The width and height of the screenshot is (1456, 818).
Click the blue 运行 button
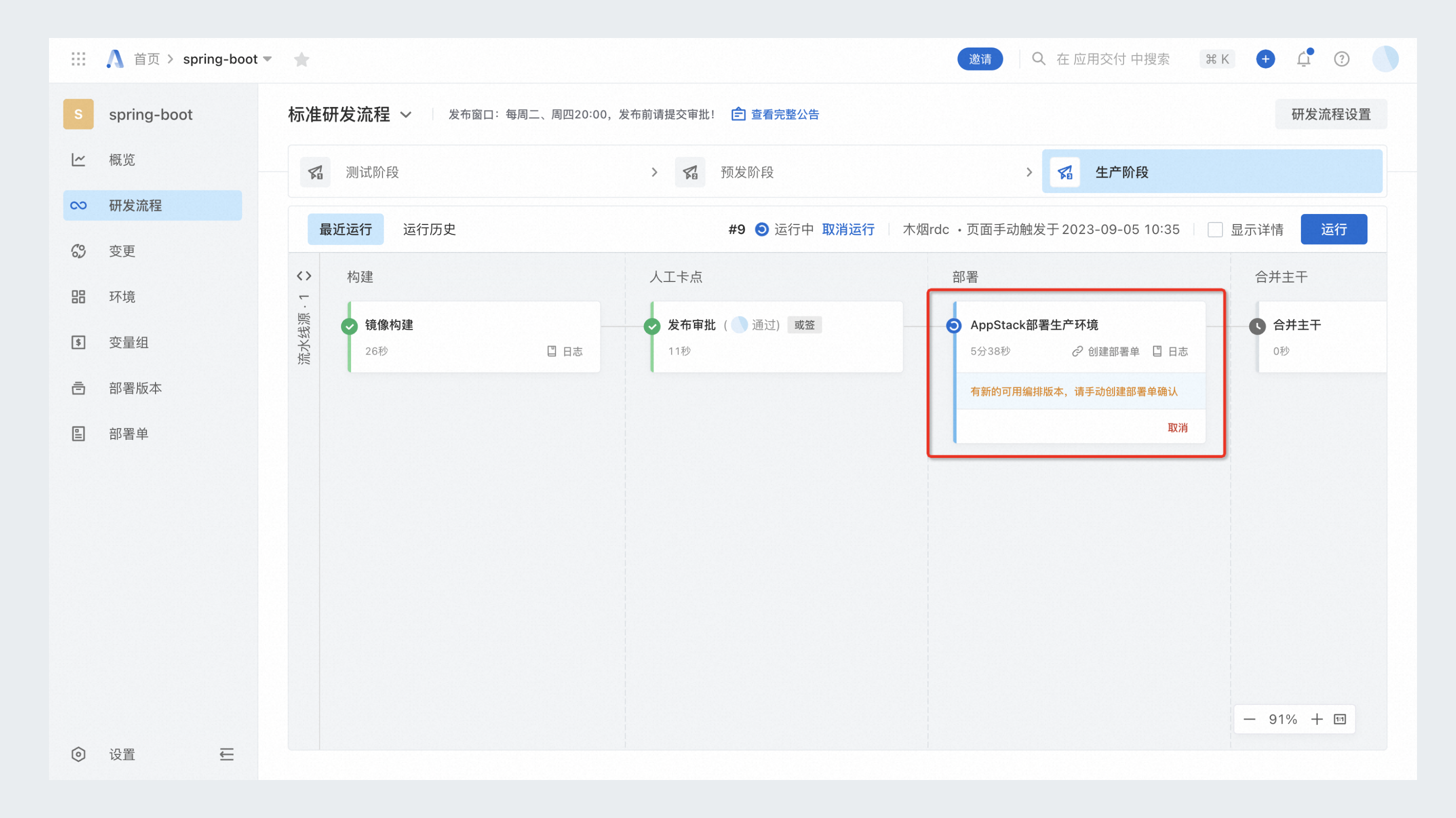click(x=1333, y=229)
